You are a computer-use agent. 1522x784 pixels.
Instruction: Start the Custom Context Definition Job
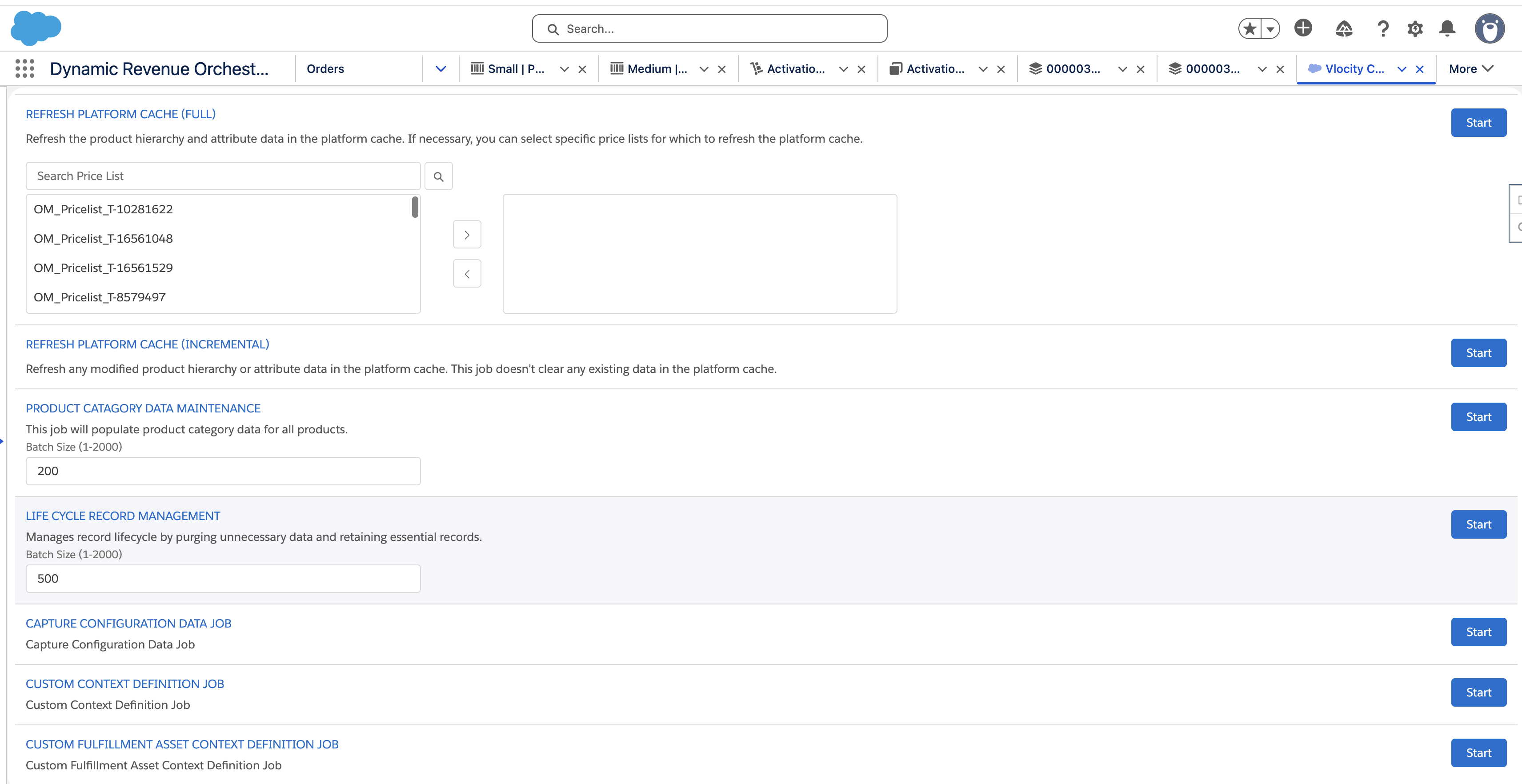click(1478, 692)
